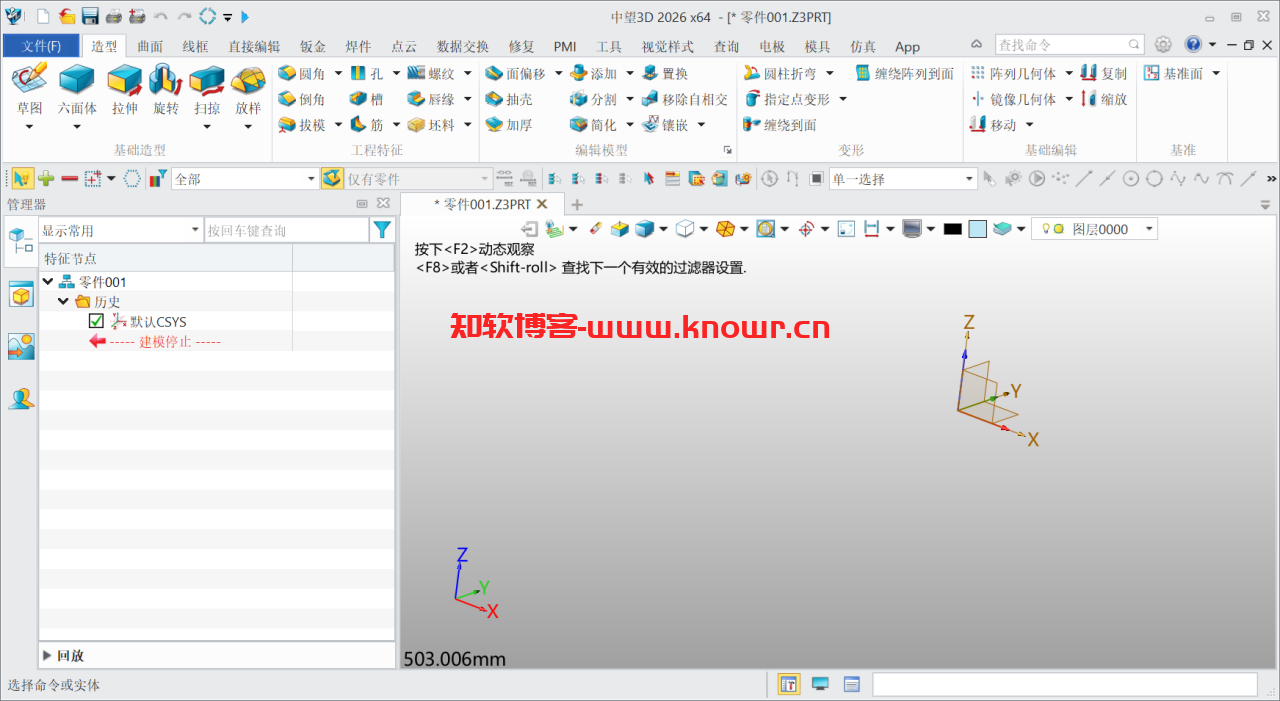Apply 拔模 draft feature
Viewport: 1280px width, 701px height.
[x=302, y=125]
